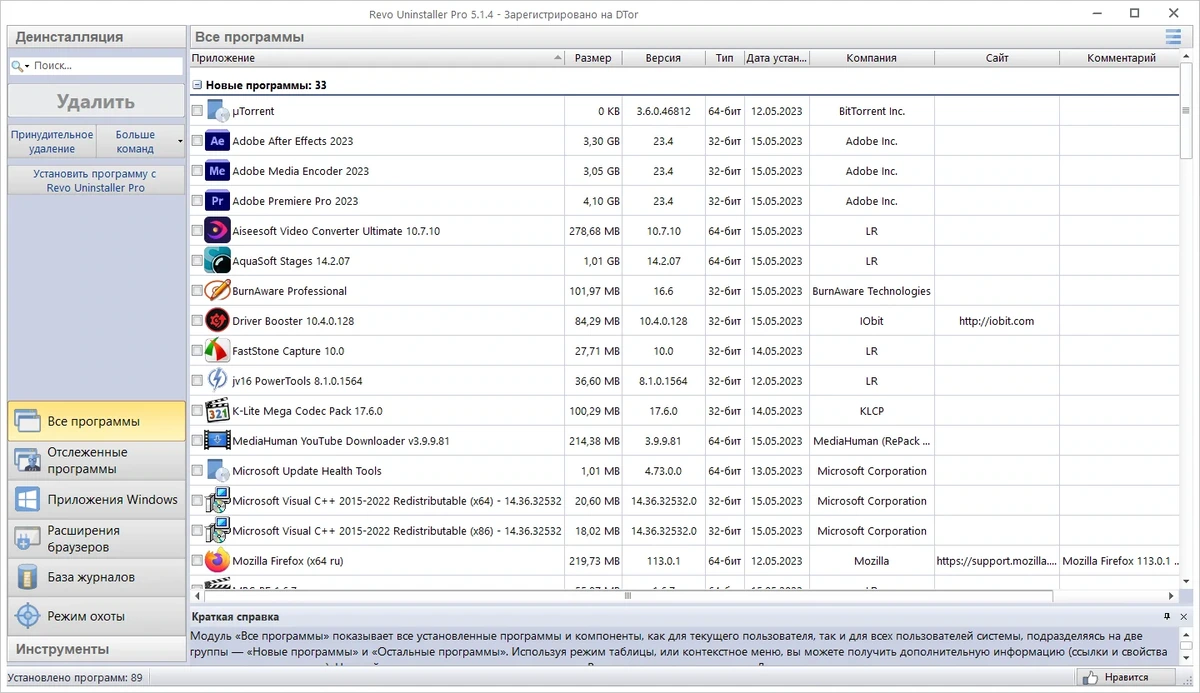Viewport: 1200px width, 693px height.
Task: Click the FastStone Capture icon
Action: [x=217, y=351]
